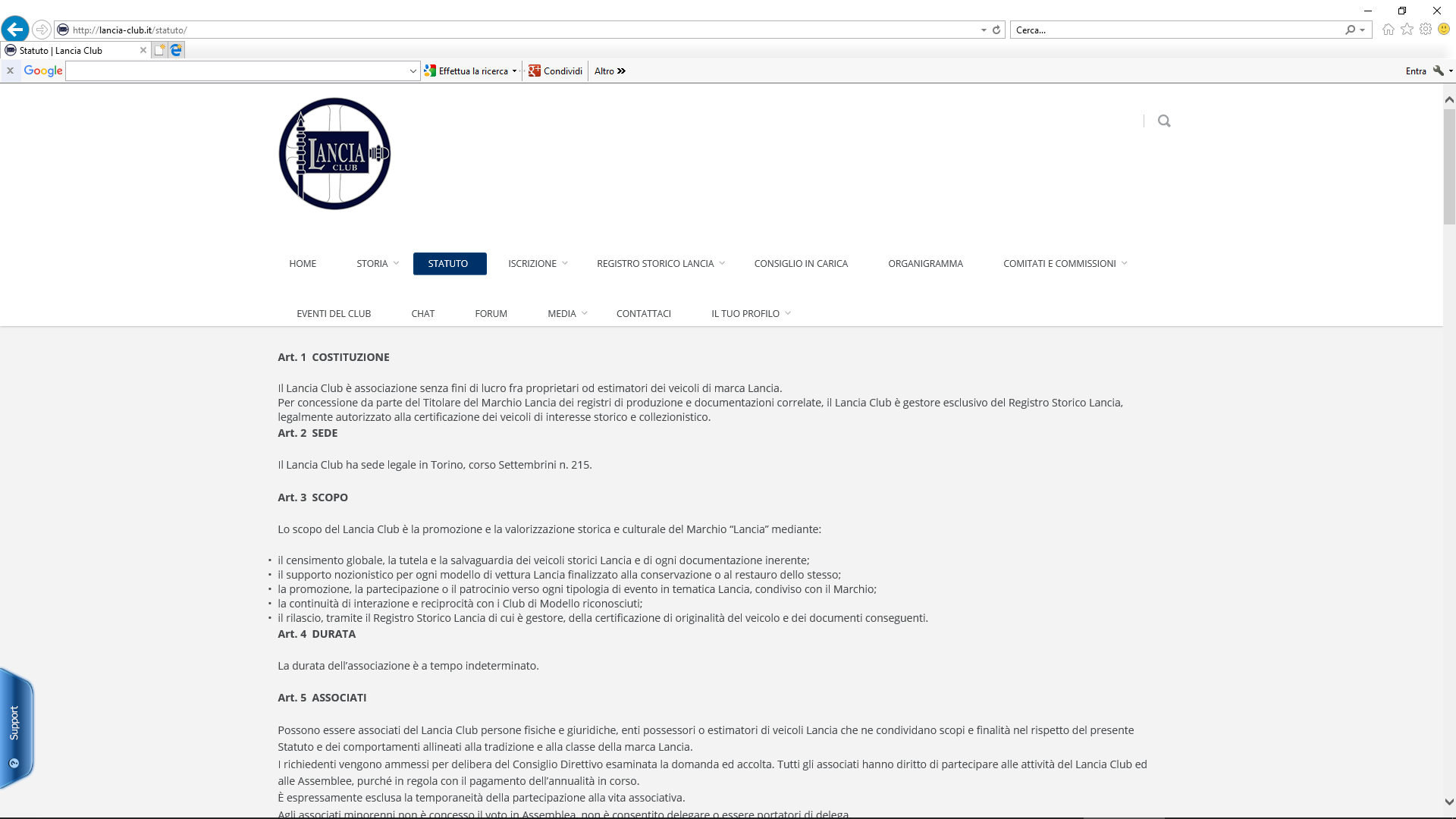Expand the Google toolbar search field dropdown
Screen dimensions: 1456x819
pos(413,71)
